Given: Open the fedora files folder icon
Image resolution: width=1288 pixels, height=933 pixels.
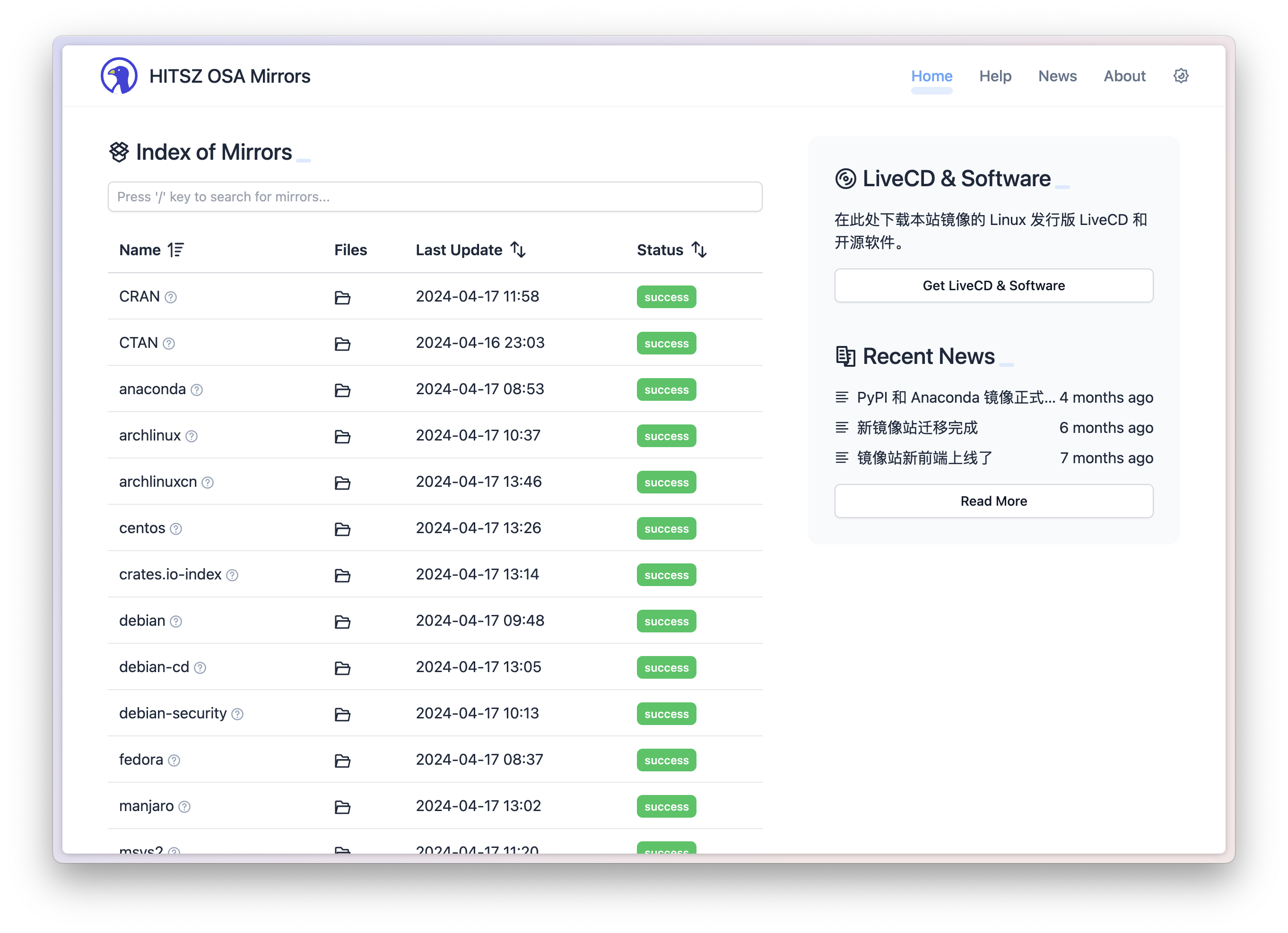Looking at the screenshot, I should point(342,760).
